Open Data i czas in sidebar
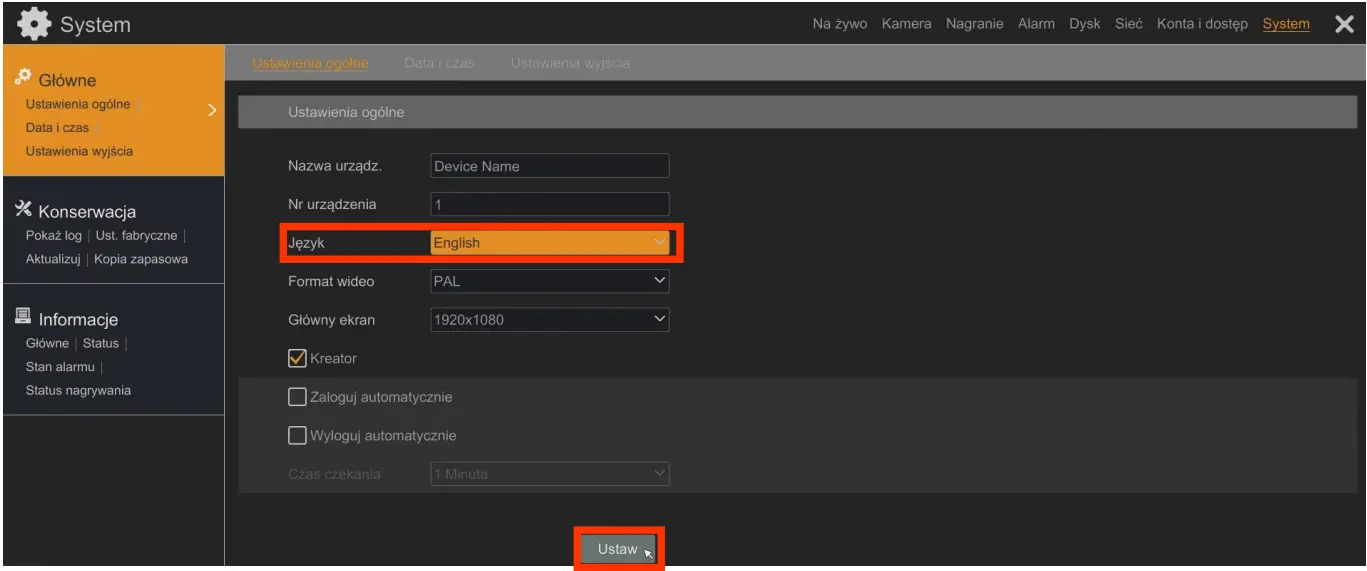 click(57, 128)
